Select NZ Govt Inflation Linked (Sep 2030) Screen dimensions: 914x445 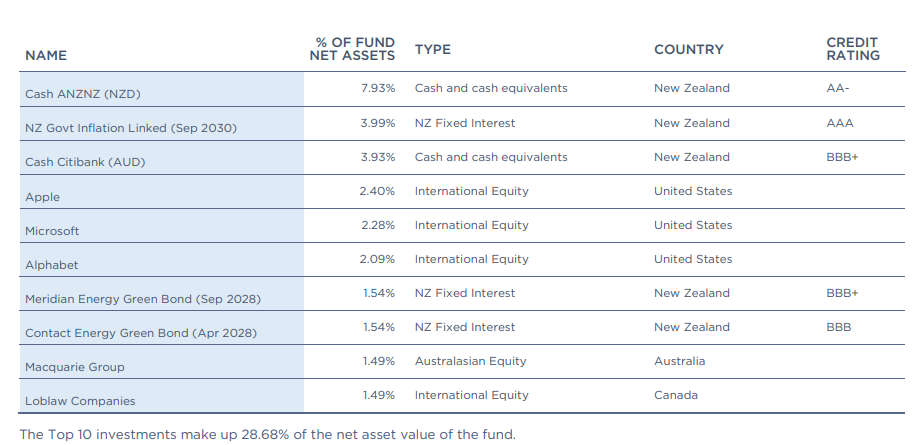pos(131,128)
